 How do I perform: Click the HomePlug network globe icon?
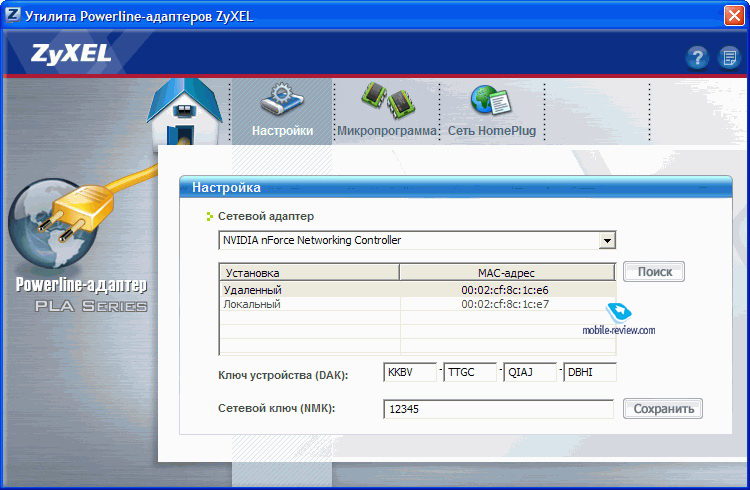[x=491, y=100]
